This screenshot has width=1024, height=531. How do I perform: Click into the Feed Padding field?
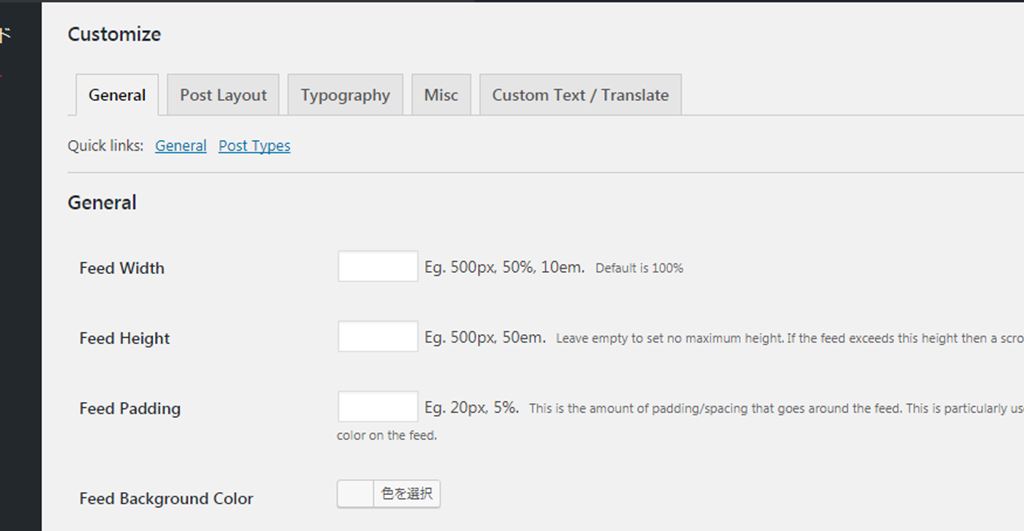tap(377, 407)
